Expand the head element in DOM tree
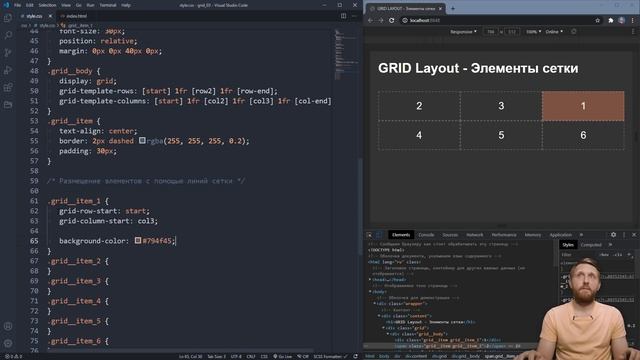The height and width of the screenshot is (360, 640). 370,280
